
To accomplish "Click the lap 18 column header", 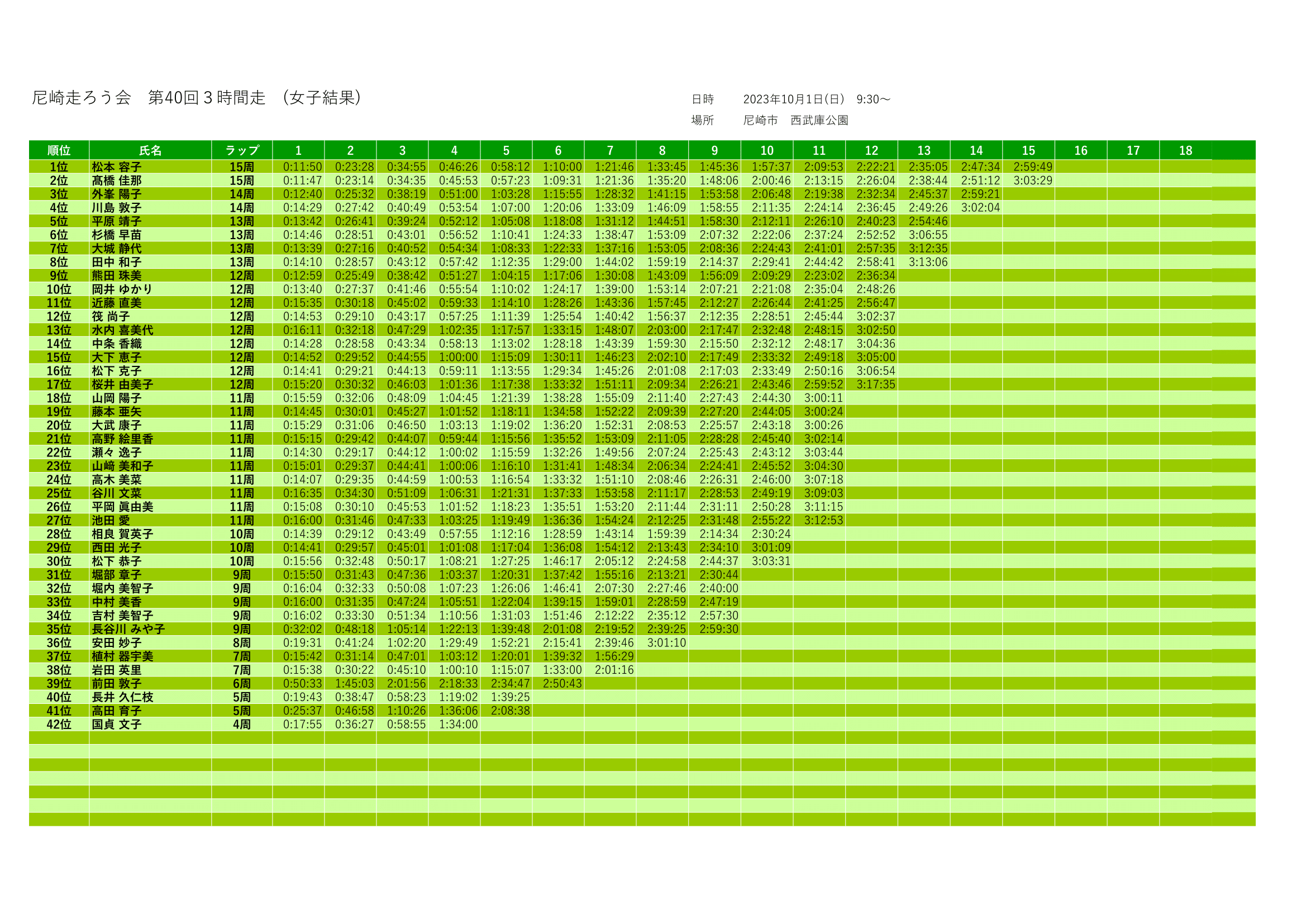I will [x=1185, y=150].
